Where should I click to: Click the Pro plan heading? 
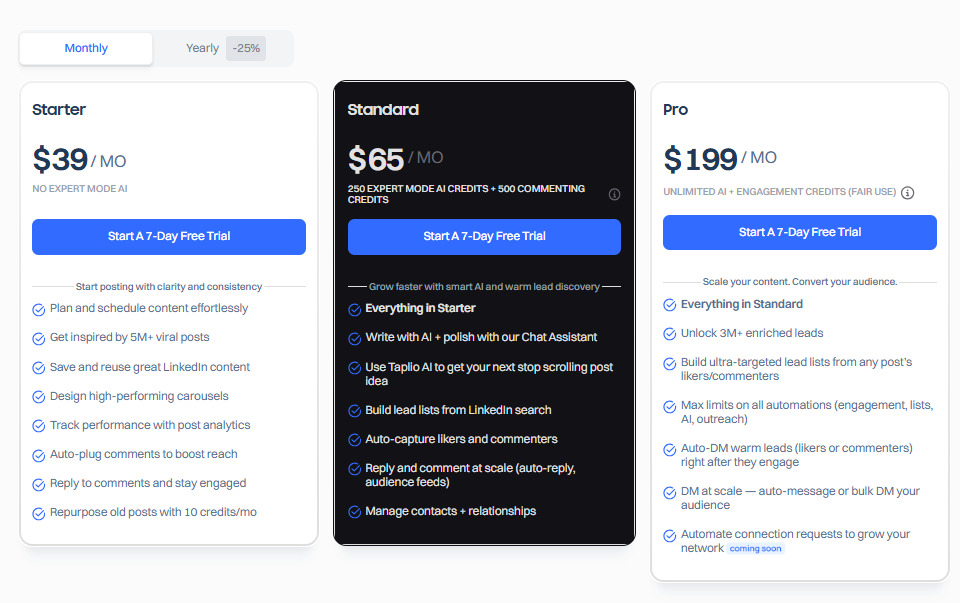click(676, 110)
